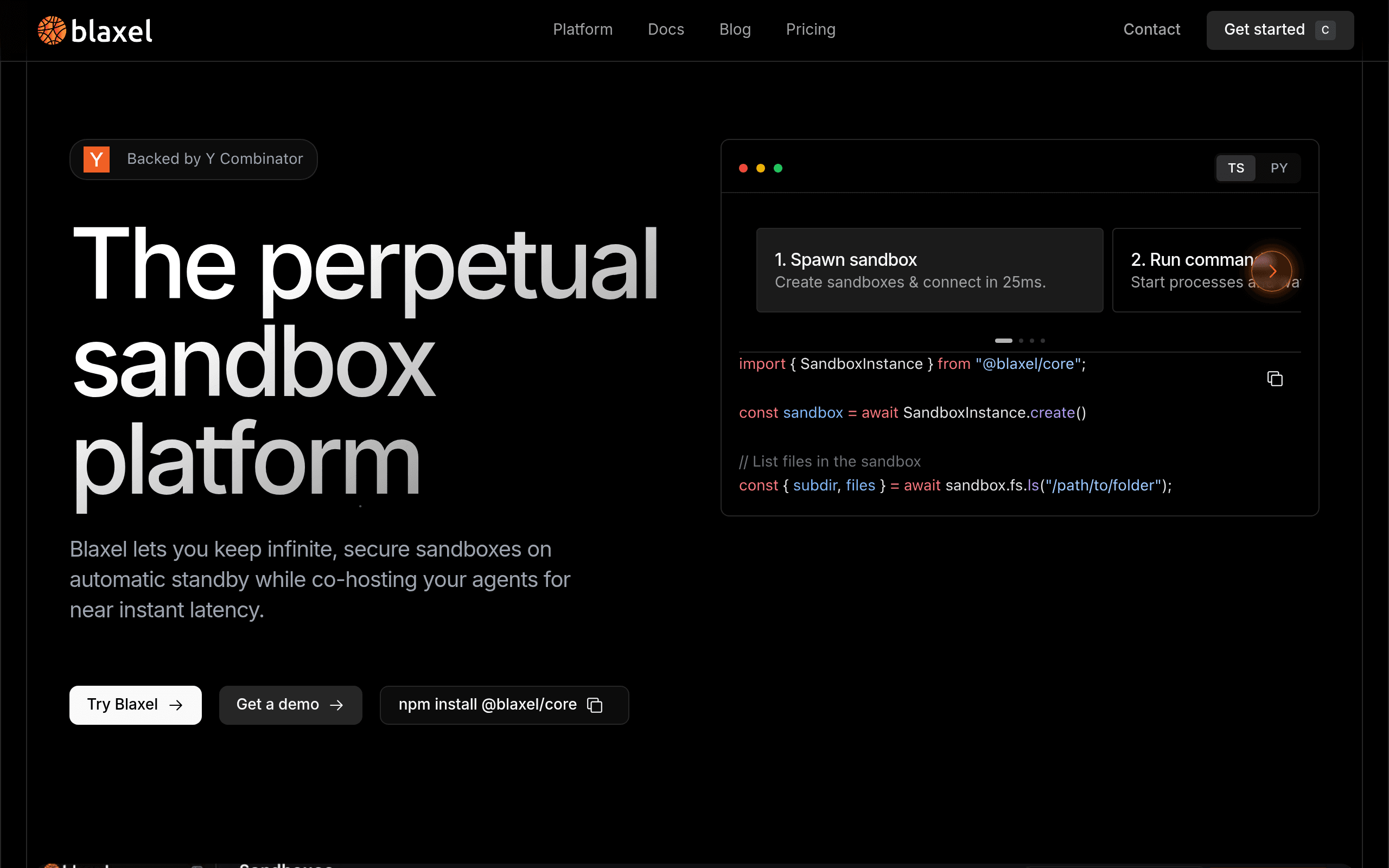Jump to second carousel pagination dot
This screenshot has height=868, width=1389.
(1021, 341)
